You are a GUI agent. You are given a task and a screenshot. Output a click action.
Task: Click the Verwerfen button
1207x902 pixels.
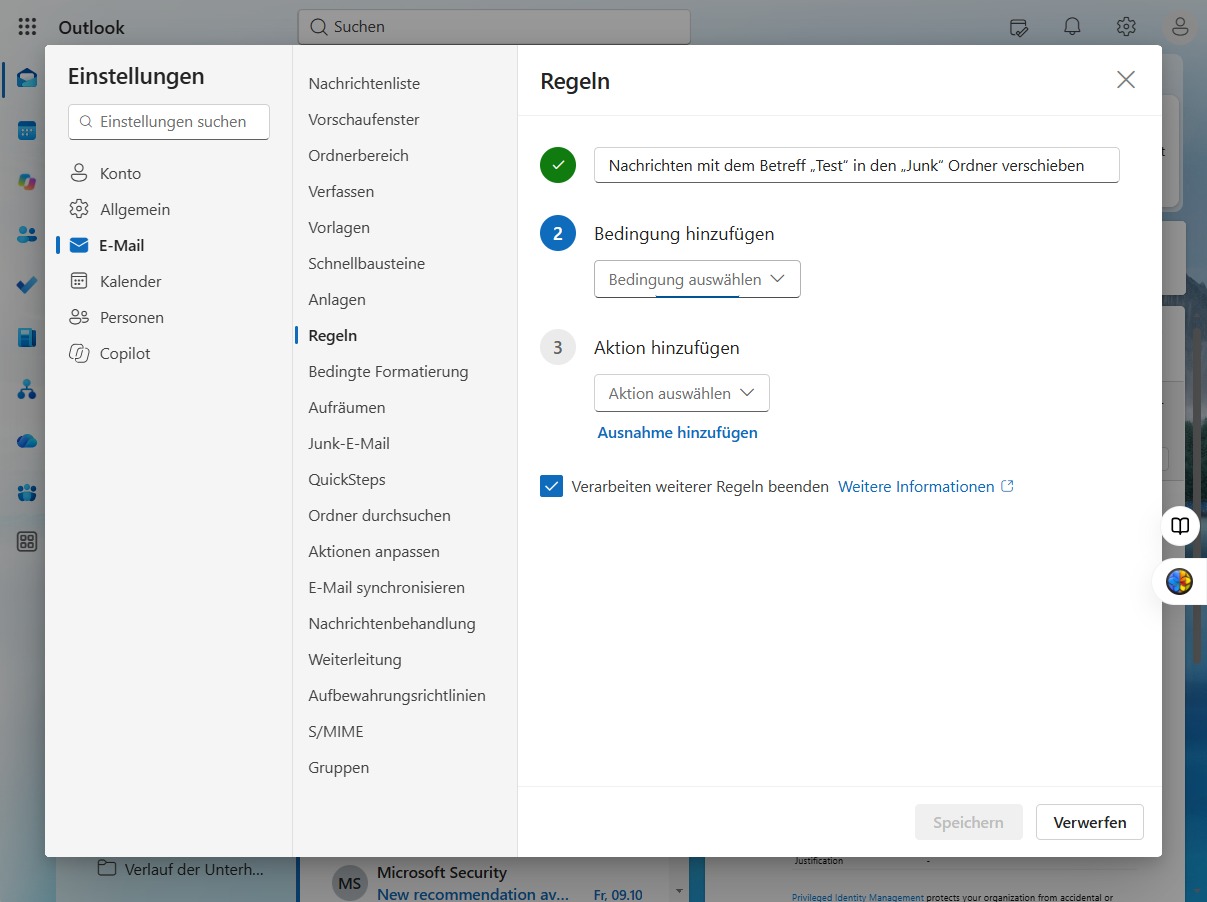coord(1090,822)
